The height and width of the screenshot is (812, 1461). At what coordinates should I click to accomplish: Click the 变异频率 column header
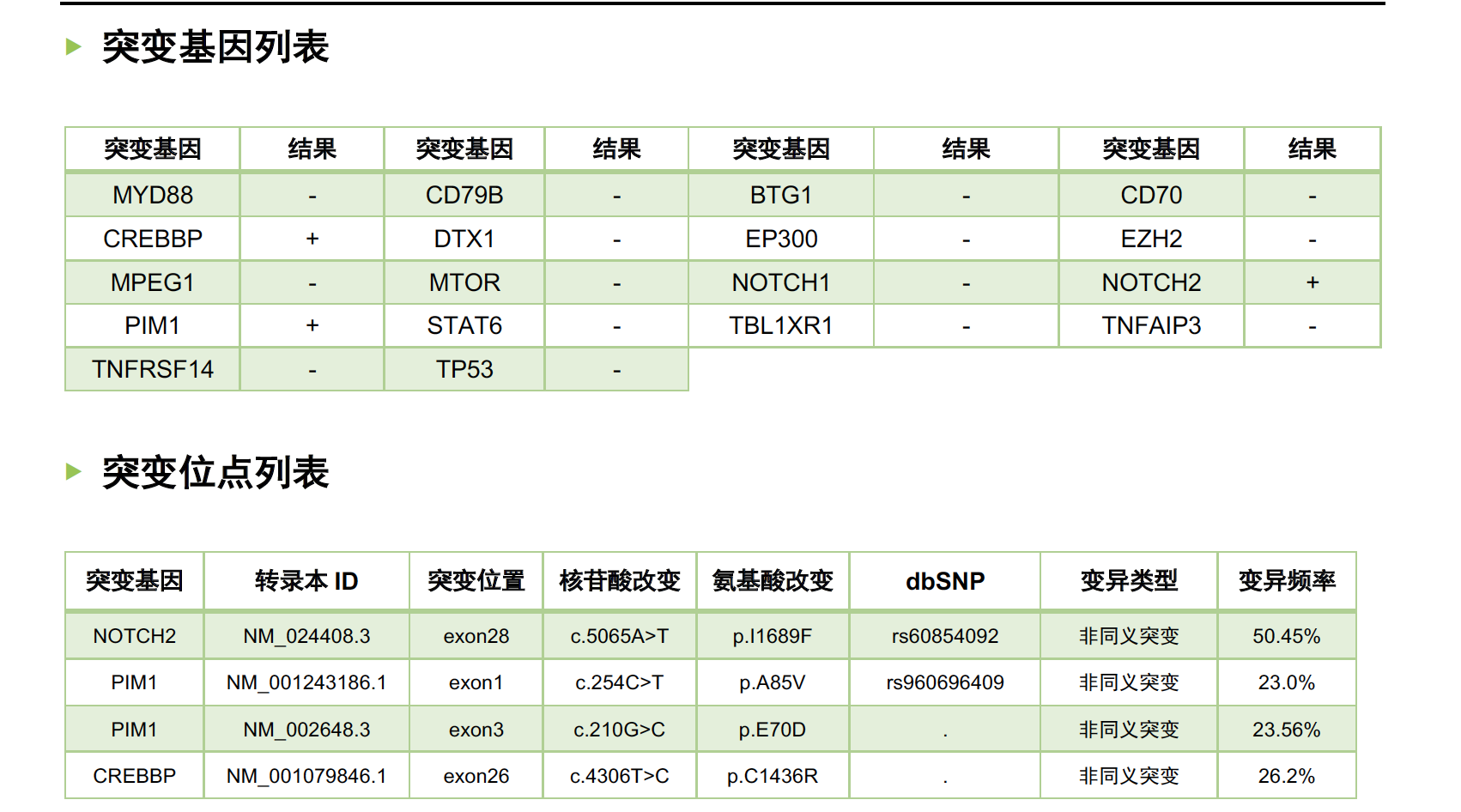1287,581
